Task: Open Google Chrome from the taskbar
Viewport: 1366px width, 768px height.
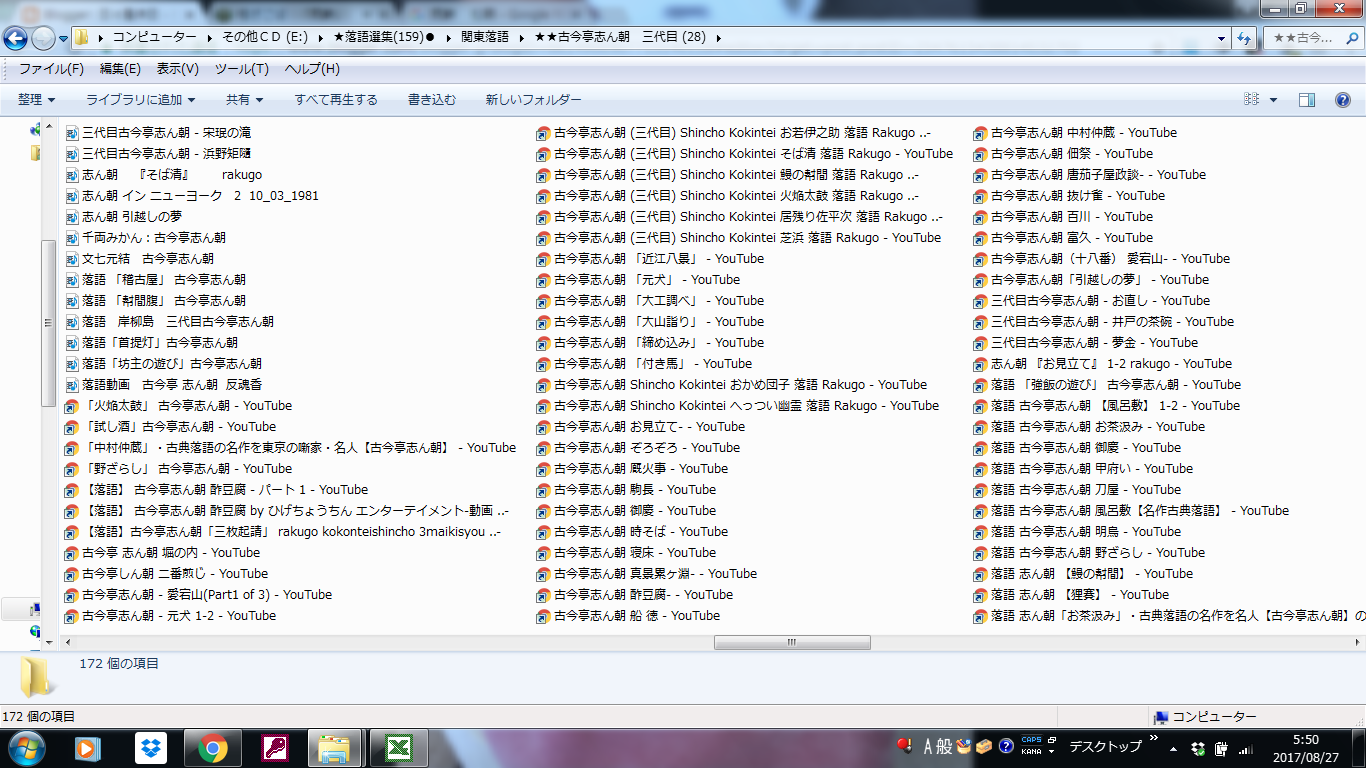Action: [212, 748]
